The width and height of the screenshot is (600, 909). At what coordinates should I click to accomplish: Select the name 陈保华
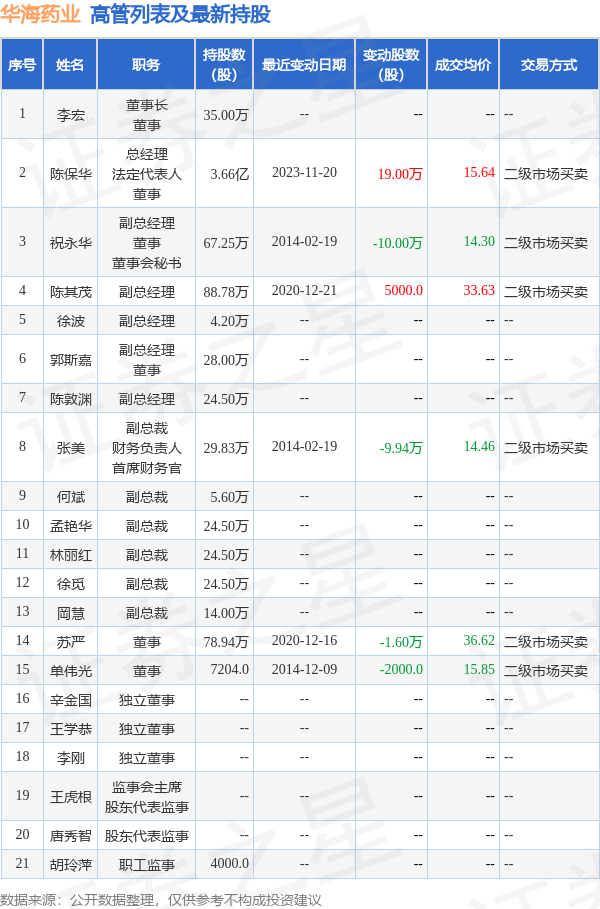pyautogui.click(x=71, y=173)
